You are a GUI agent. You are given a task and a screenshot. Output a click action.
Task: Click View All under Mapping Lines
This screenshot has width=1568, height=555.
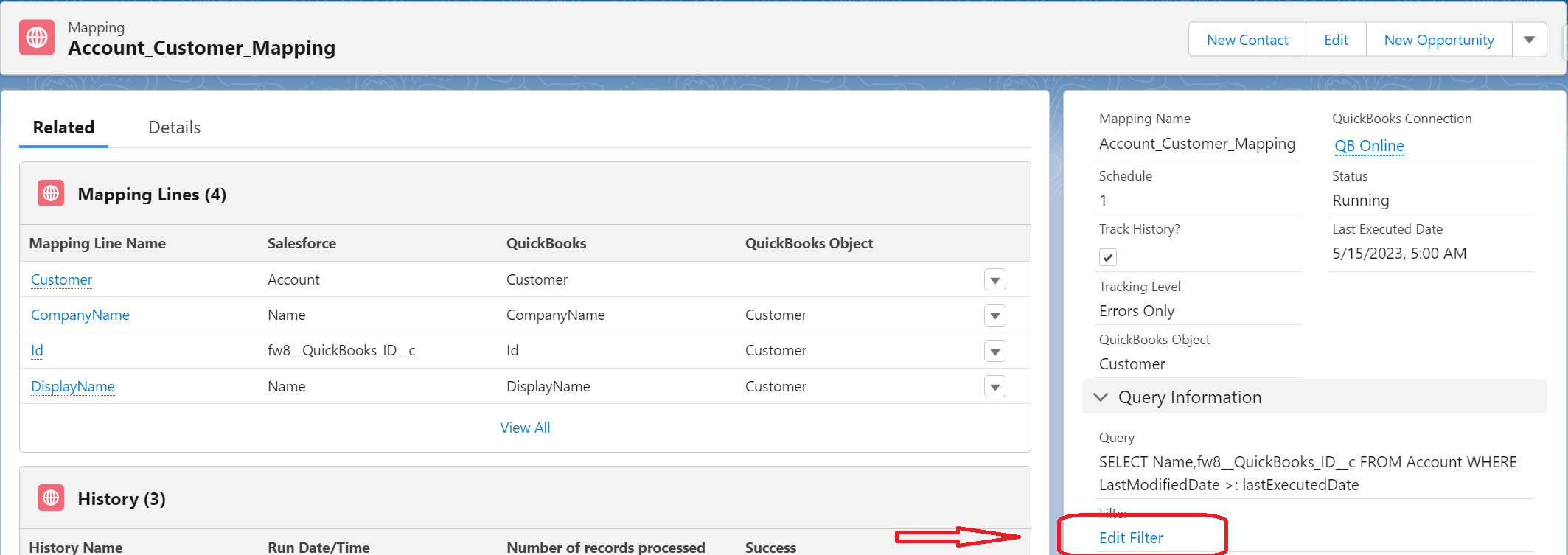point(525,427)
